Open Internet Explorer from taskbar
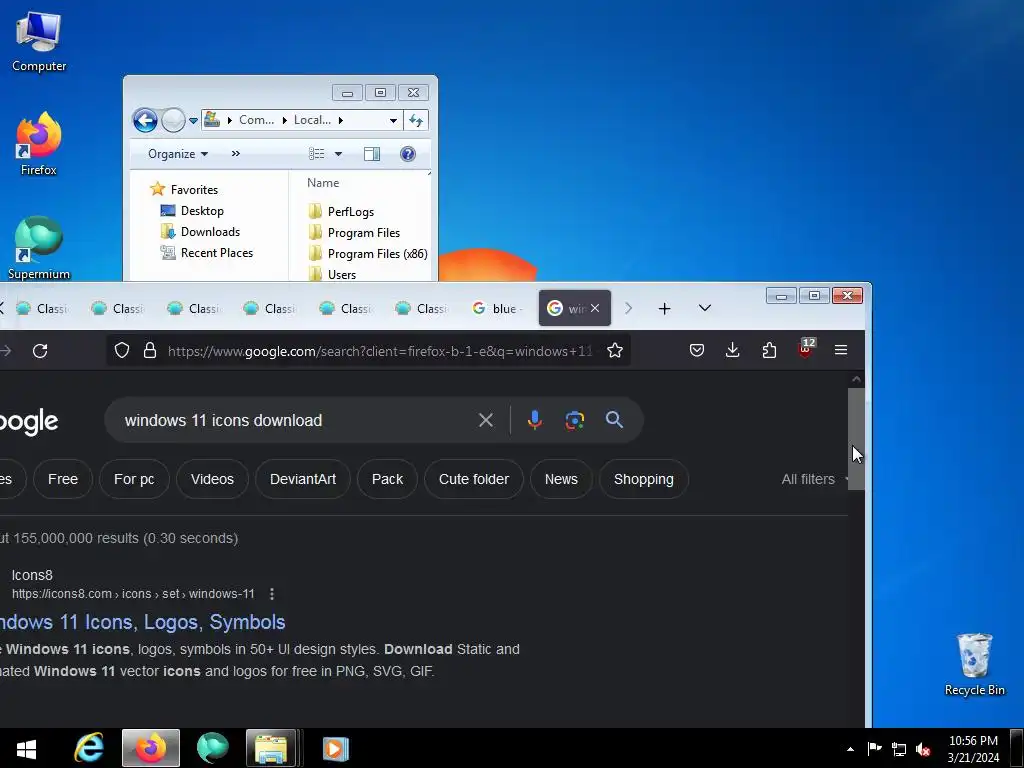This screenshot has width=1024, height=768. (88, 748)
